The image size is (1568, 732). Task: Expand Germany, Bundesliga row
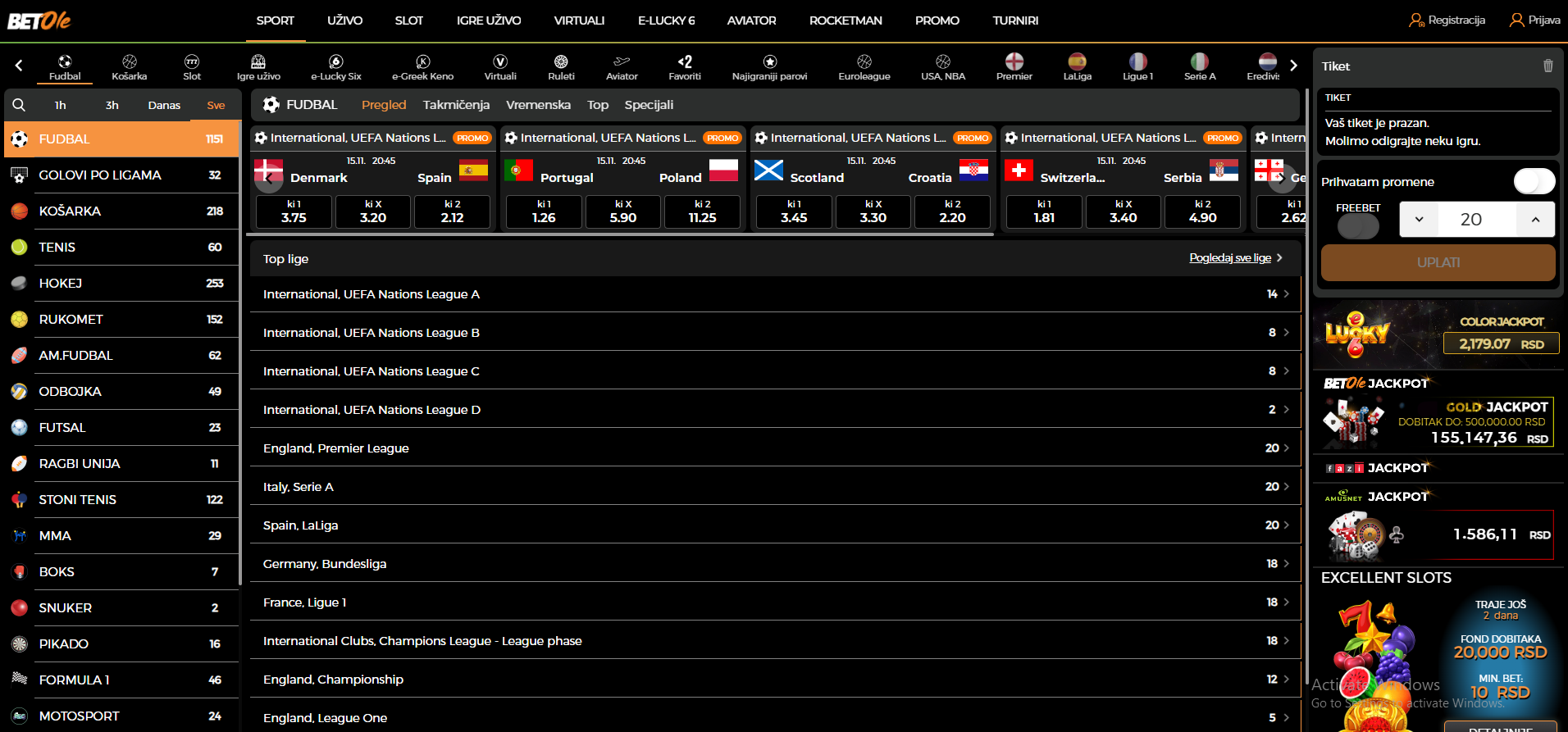click(x=775, y=564)
